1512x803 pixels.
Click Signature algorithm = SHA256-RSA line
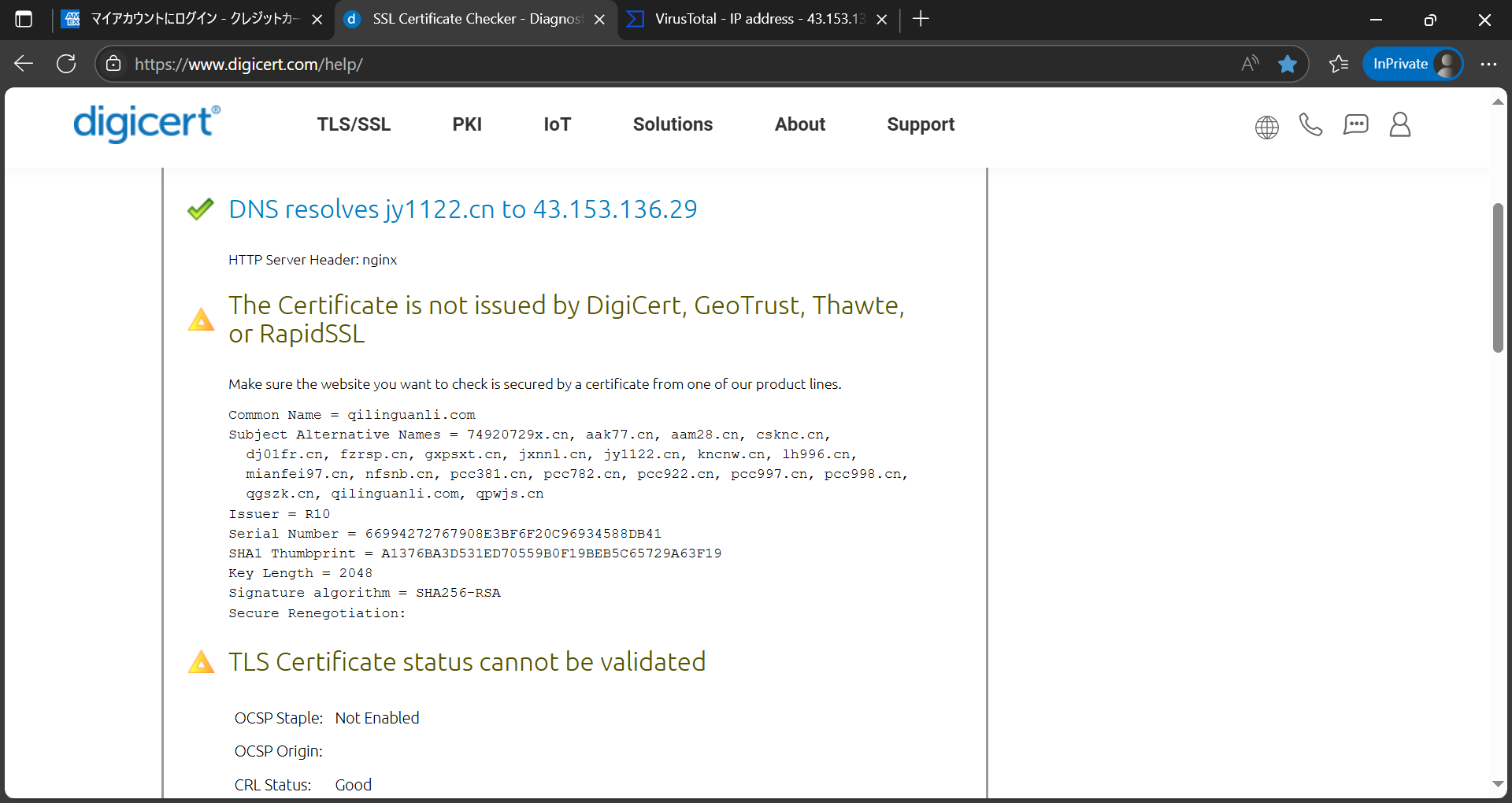click(x=365, y=593)
